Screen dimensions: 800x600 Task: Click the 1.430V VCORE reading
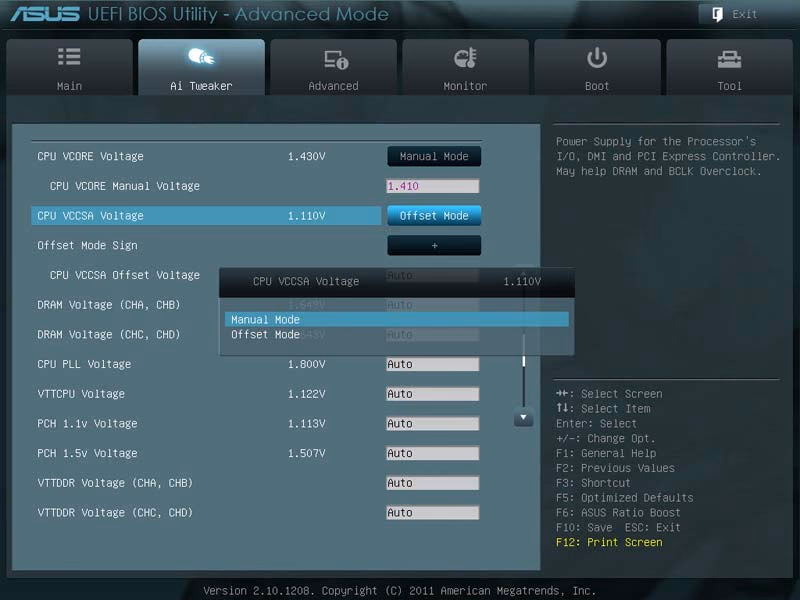click(307, 157)
